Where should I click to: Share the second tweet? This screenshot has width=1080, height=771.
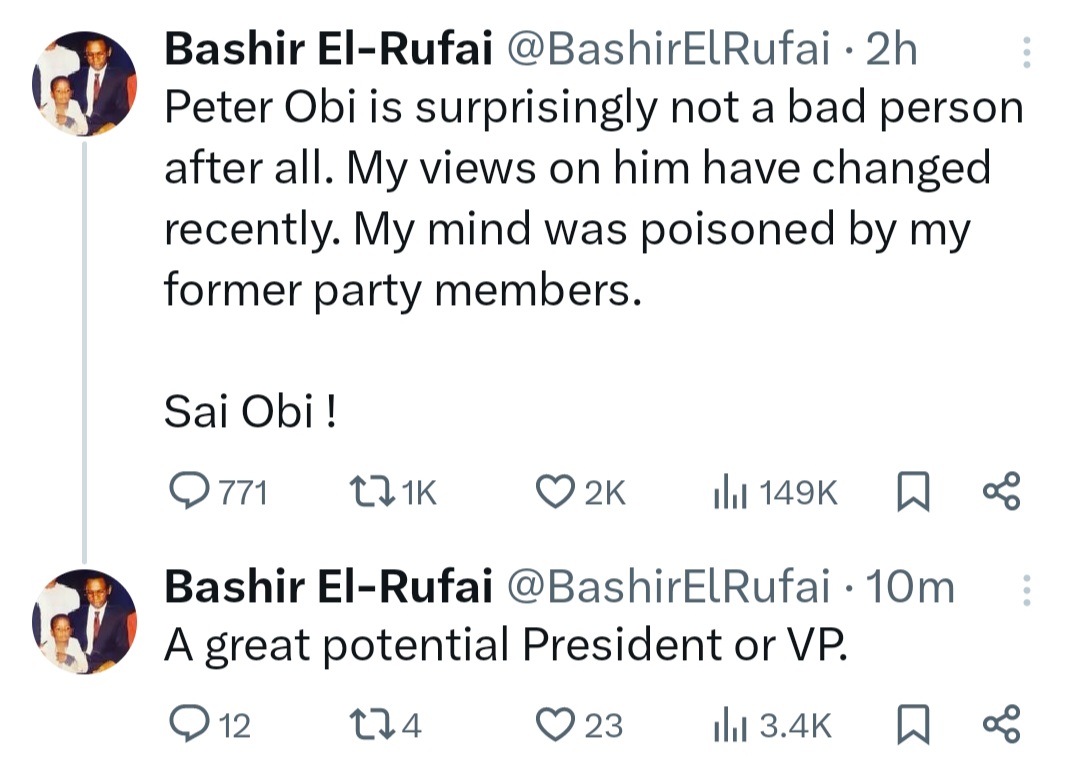[x=1001, y=724]
